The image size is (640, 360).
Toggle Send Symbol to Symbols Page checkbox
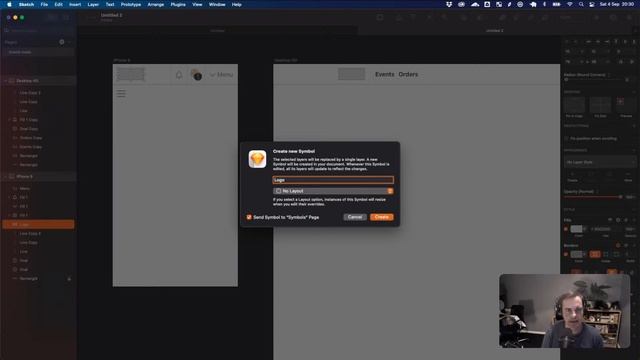[249, 217]
